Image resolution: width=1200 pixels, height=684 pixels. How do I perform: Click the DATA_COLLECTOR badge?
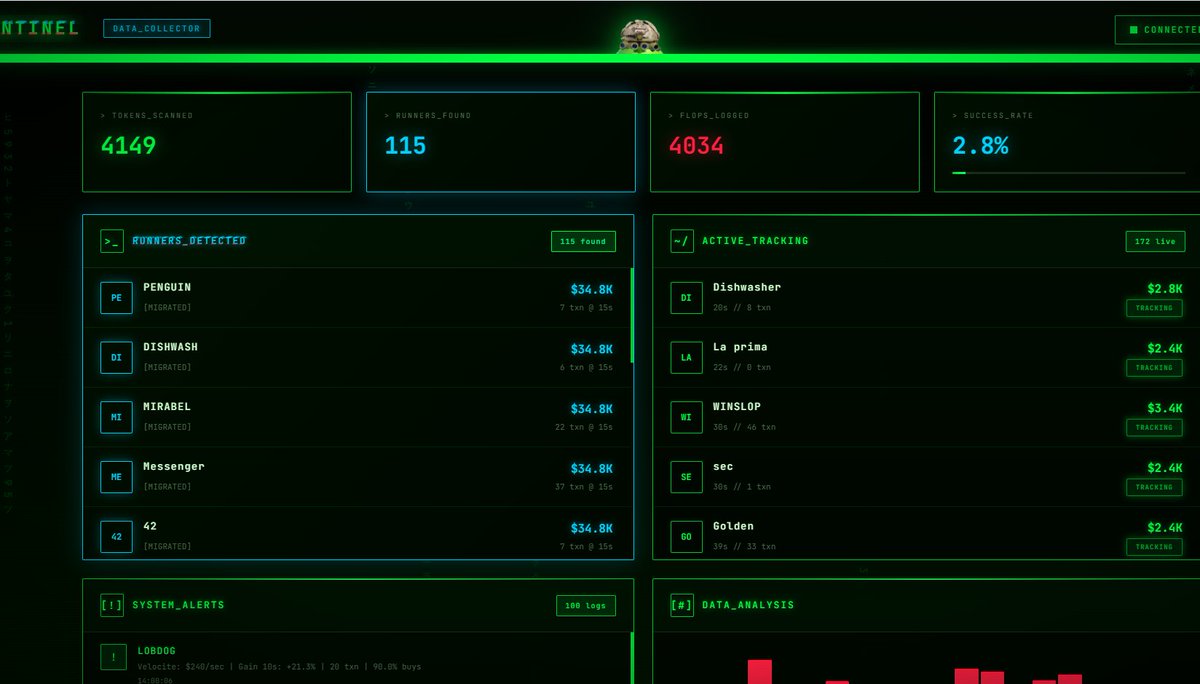click(x=157, y=29)
